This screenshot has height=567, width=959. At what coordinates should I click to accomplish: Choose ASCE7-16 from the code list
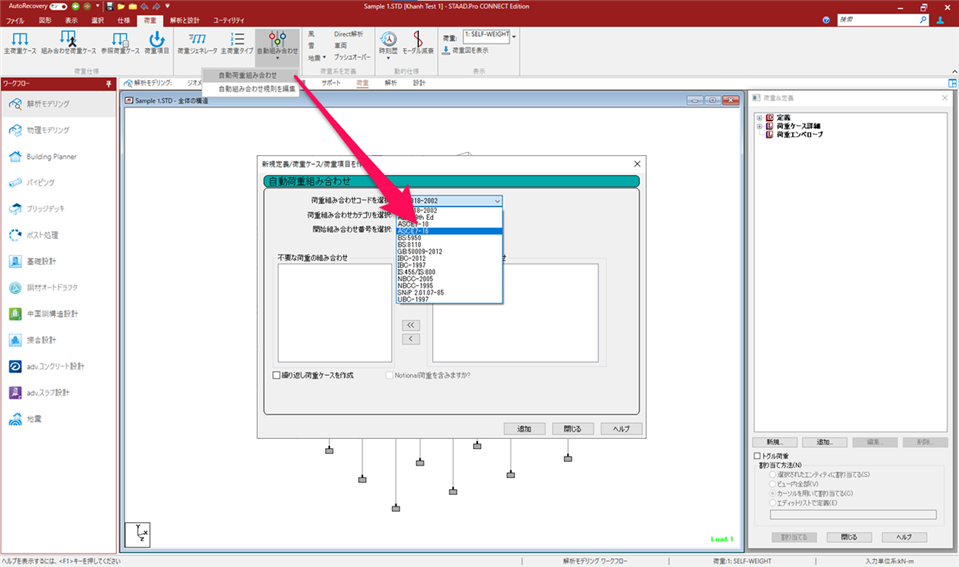(450, 231)
